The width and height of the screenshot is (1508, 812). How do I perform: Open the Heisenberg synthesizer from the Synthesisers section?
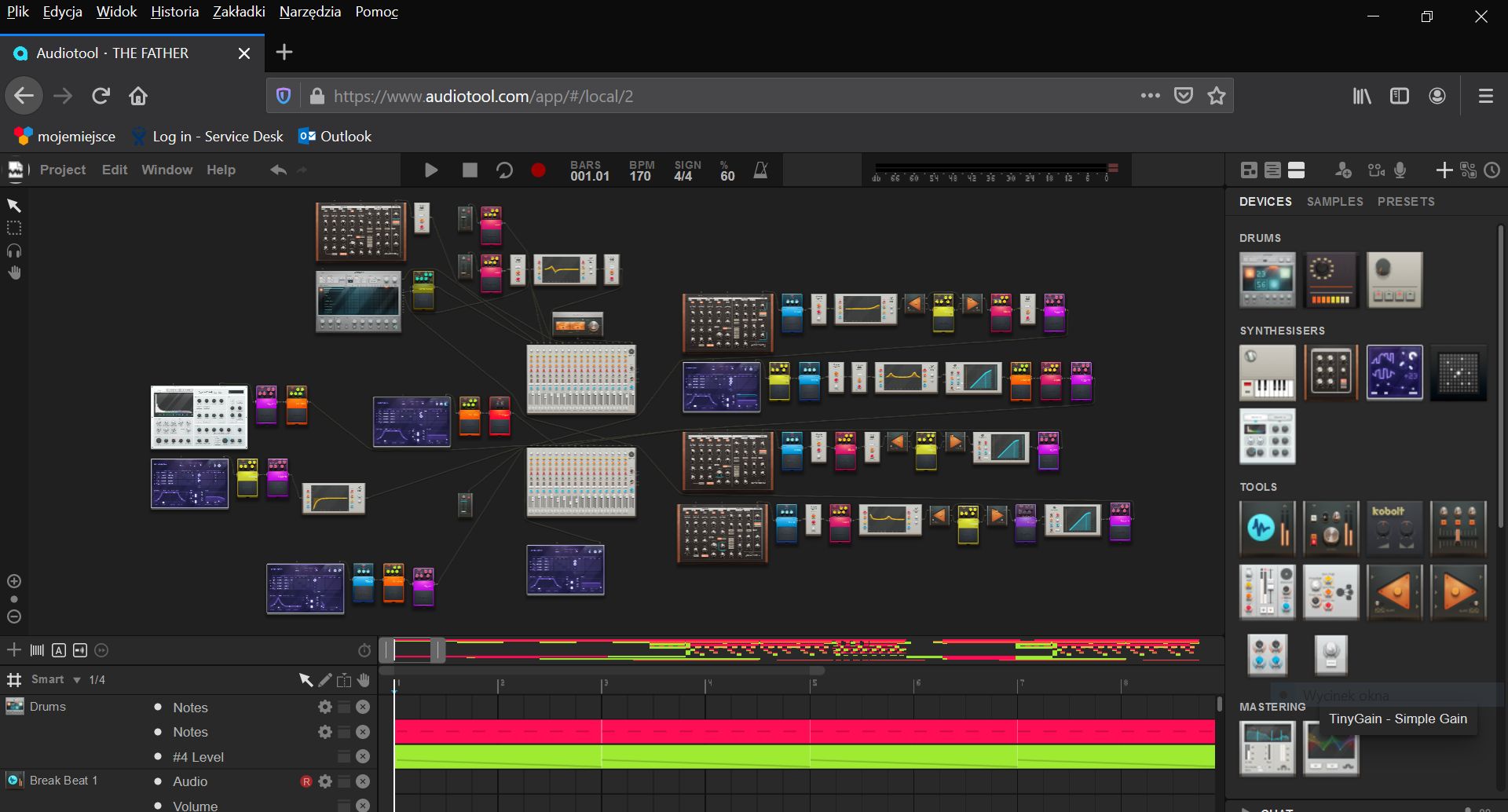pos(1394,371)
